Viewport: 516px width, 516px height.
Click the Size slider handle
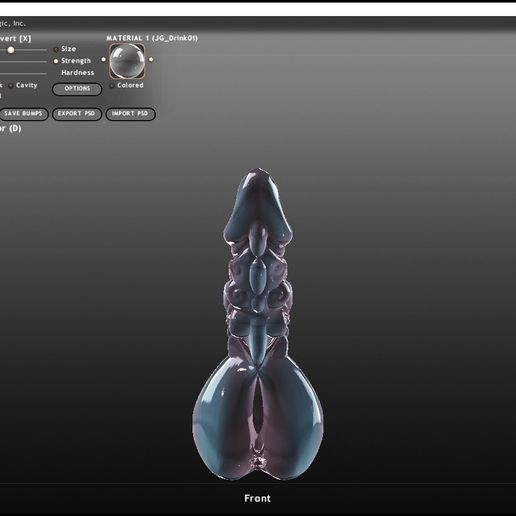point(11,50)
